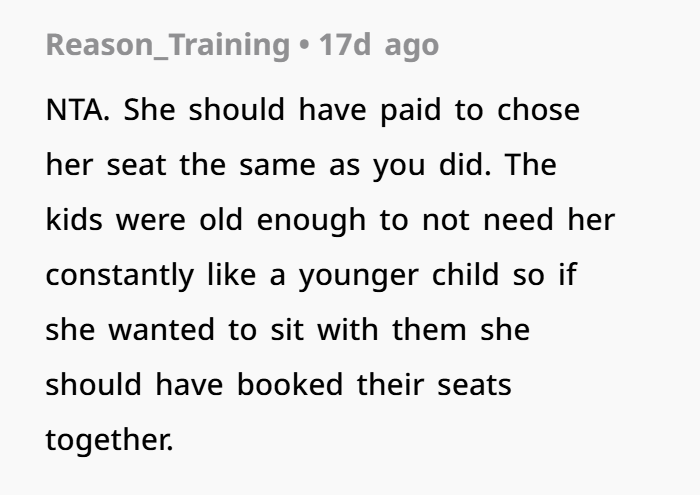Click the word "NTA" starting the comment
Viewport: 700px width, 495px height.
pos(77,110)
